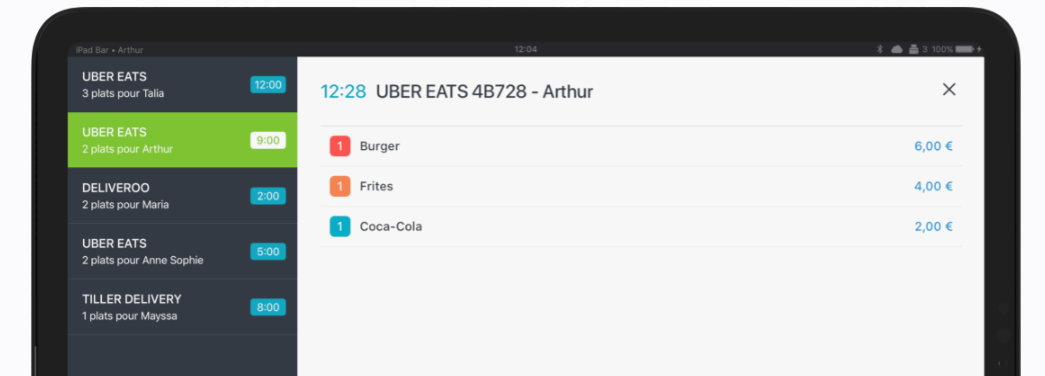Select the Frites order line
The image size is (1045, 376).
coord(641,186)
